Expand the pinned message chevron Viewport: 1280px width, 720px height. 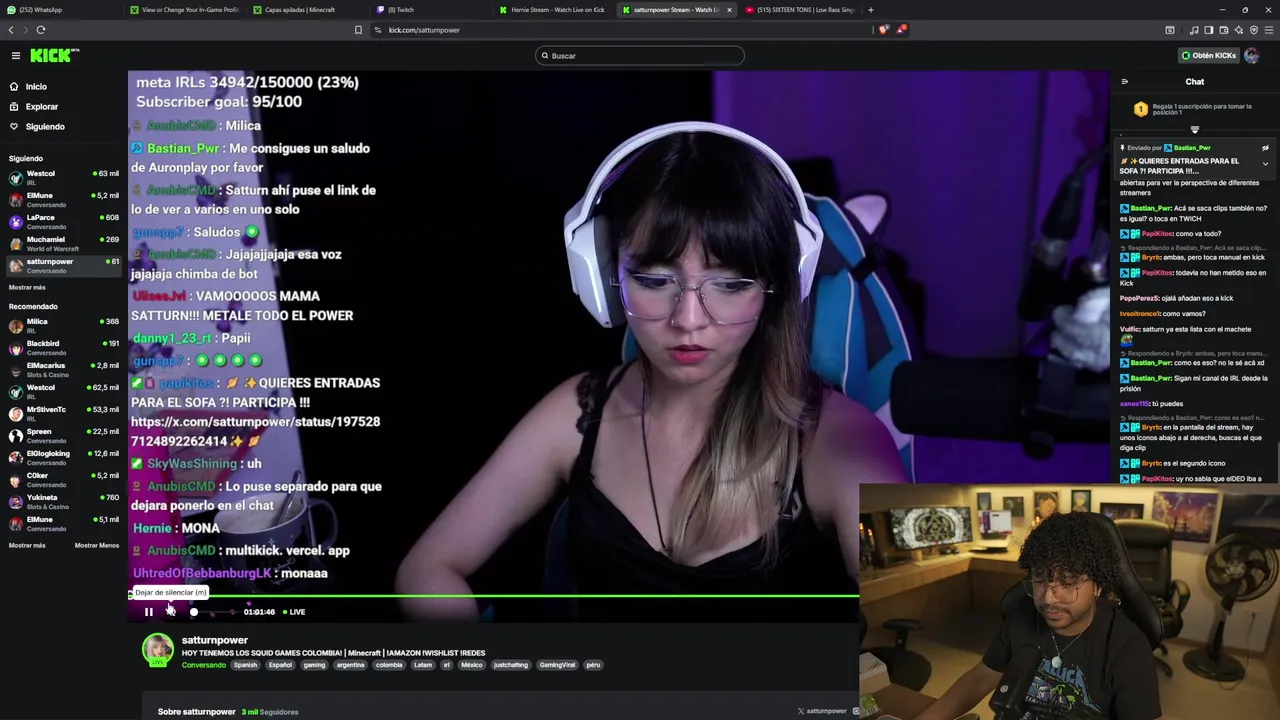coord(1265,164)
